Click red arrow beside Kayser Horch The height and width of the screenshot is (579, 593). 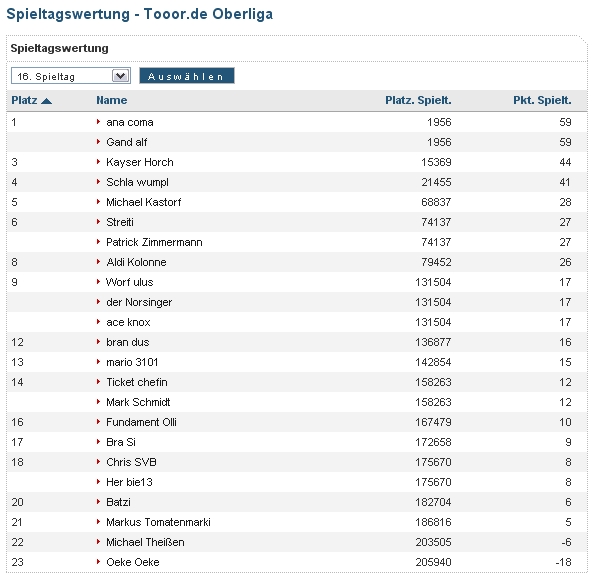point(98,162)
